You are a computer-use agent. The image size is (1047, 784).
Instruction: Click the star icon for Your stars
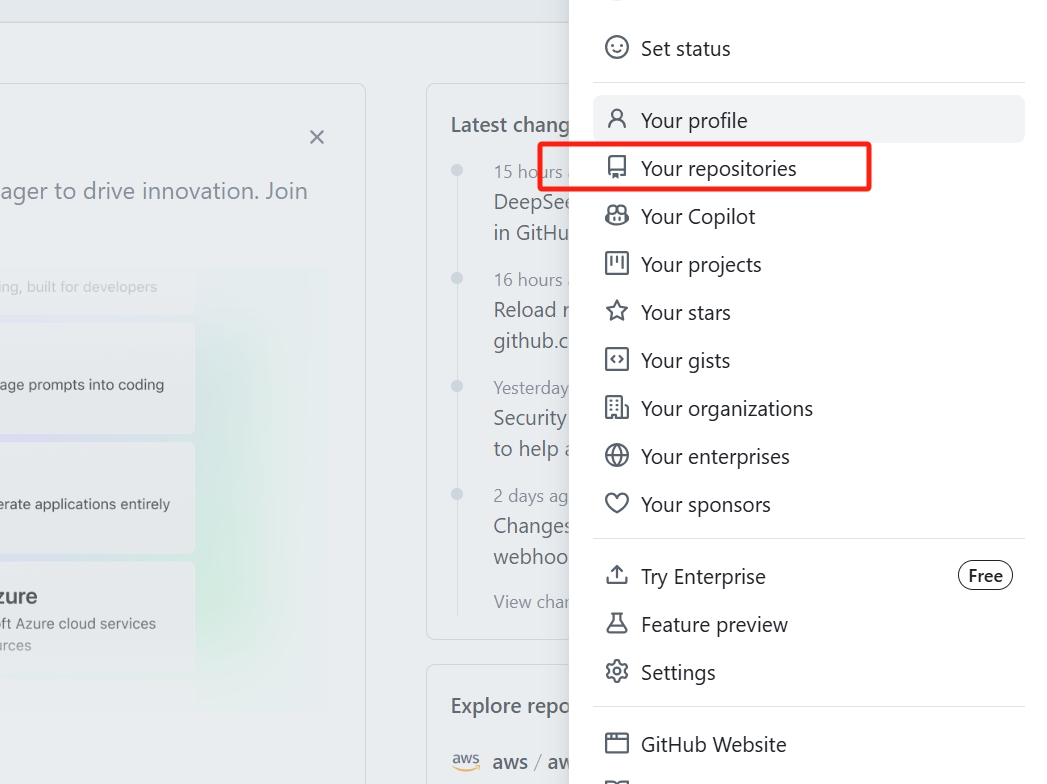pos(617,311)
